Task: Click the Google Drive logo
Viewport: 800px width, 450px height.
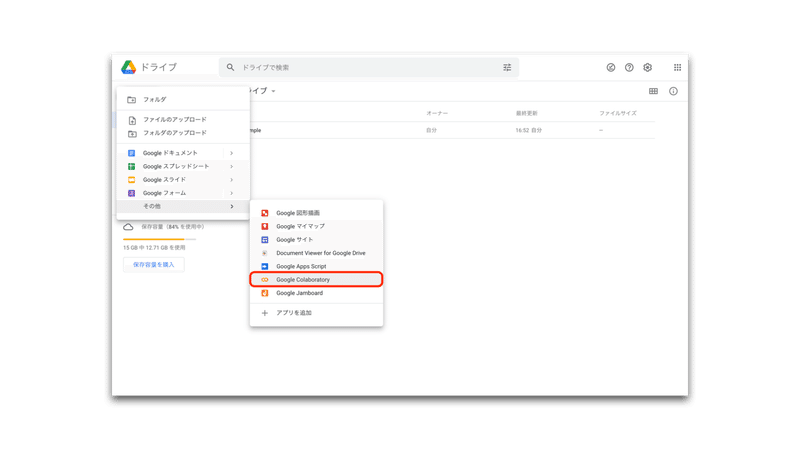Action: 129,67
